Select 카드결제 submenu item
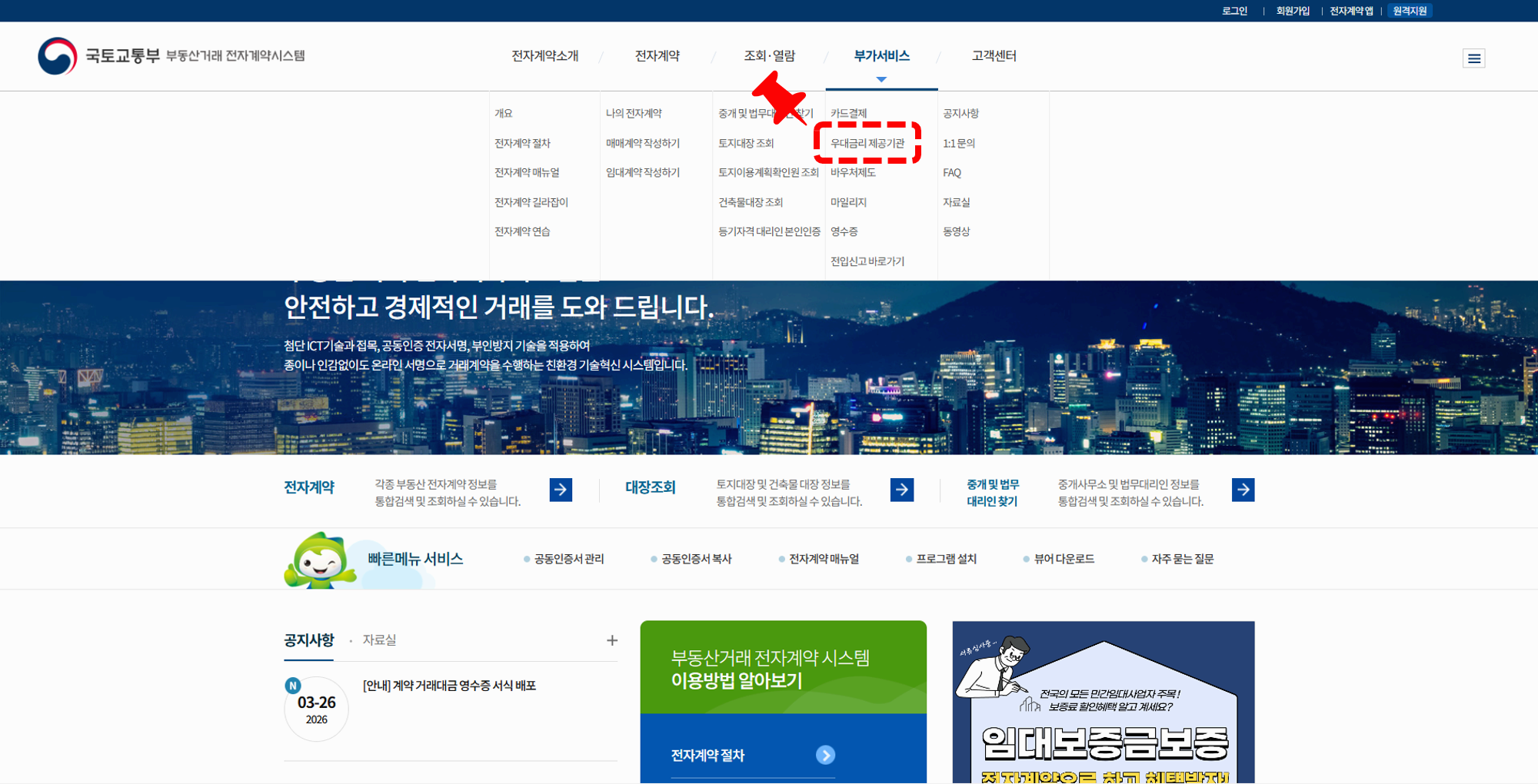The width and height of the screenshot is (1538, 784). [849, 113]
